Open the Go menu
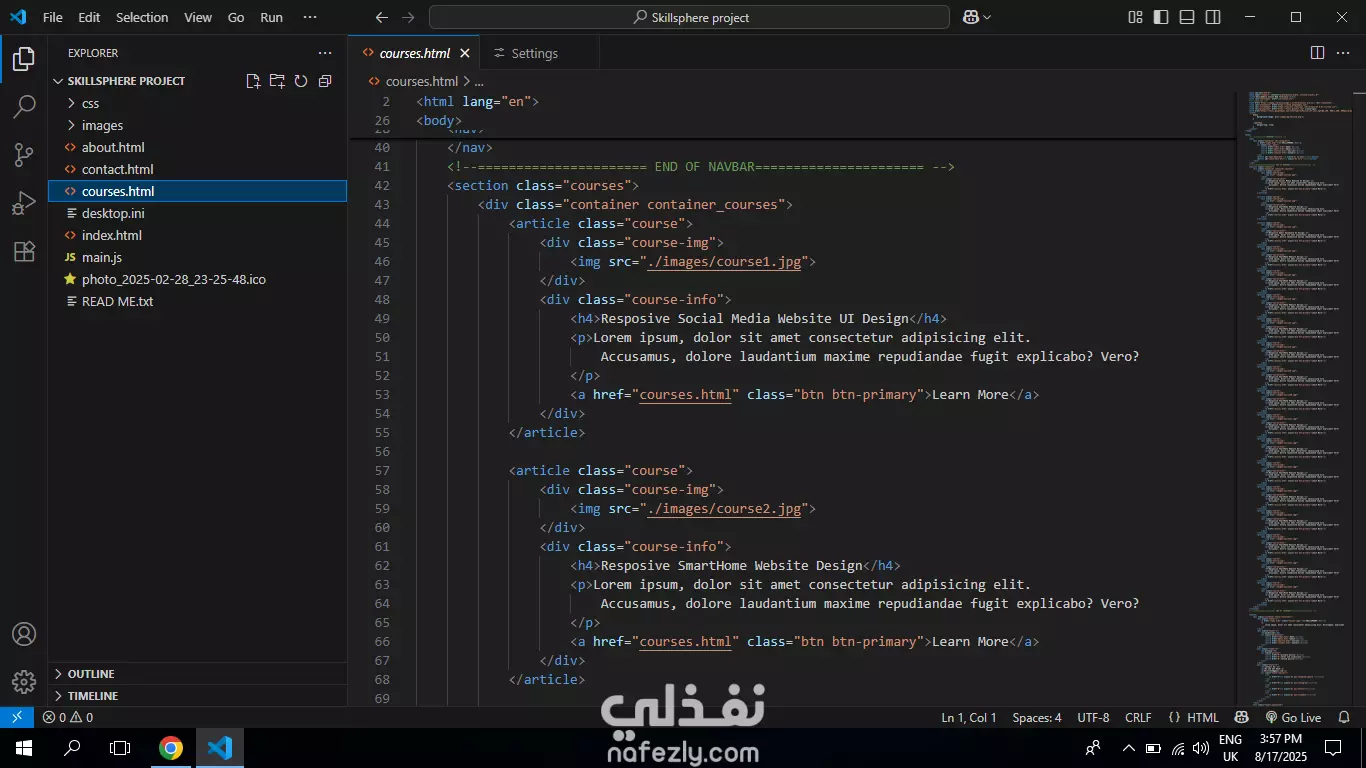Viewport: 1366px width, 768px height. (236, 17)
